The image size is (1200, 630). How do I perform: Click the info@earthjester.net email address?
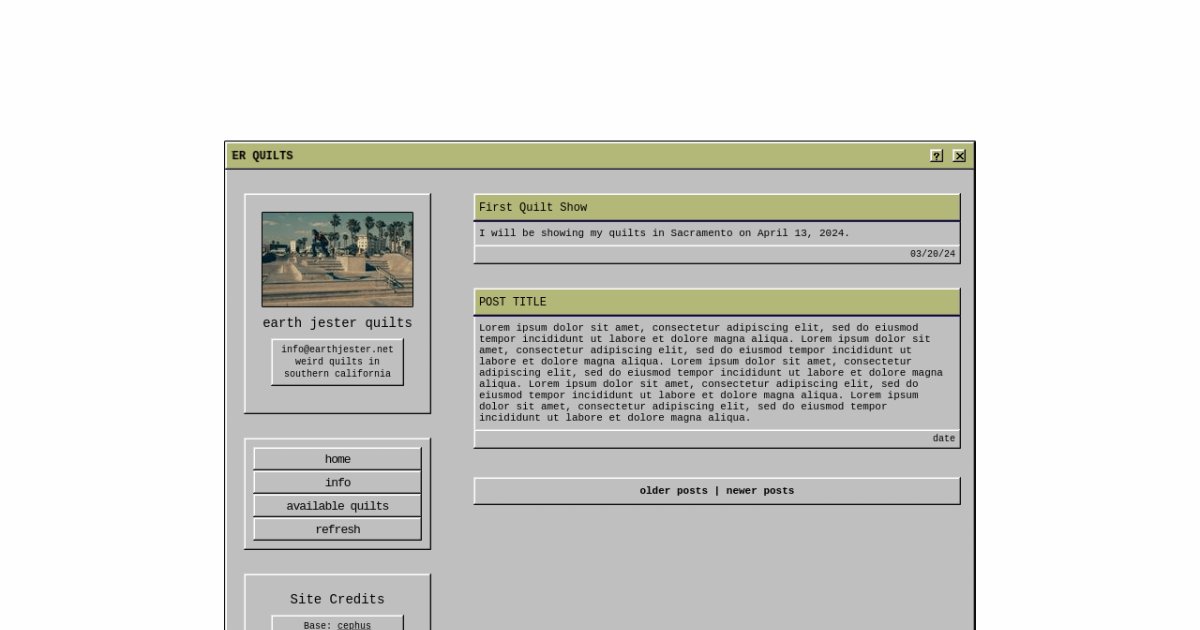(337, 349)
